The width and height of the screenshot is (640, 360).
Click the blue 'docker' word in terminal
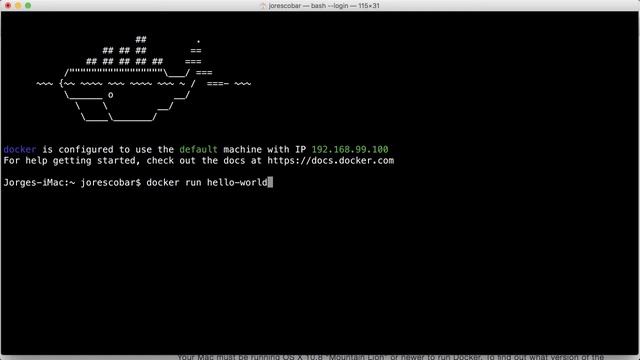click(20, 149)
